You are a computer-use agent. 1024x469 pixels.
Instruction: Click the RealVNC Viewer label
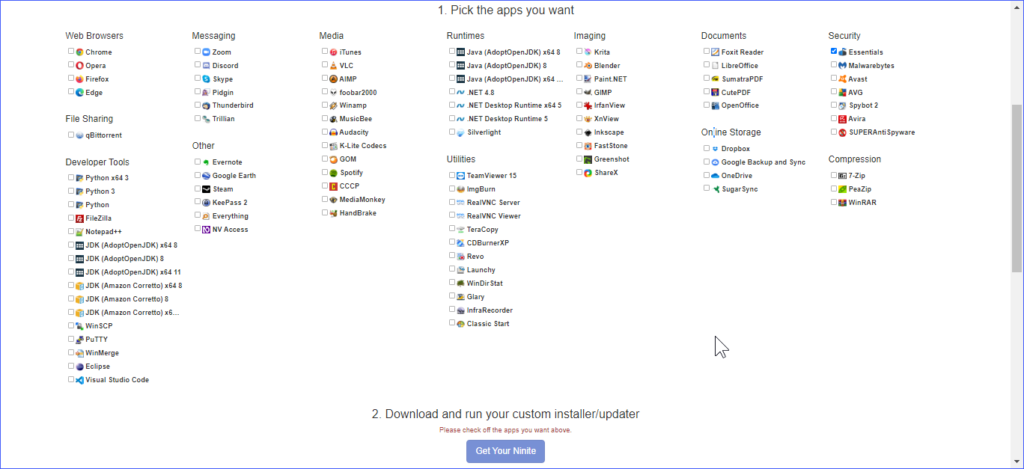pyautogui.click(x=494, y=216)
